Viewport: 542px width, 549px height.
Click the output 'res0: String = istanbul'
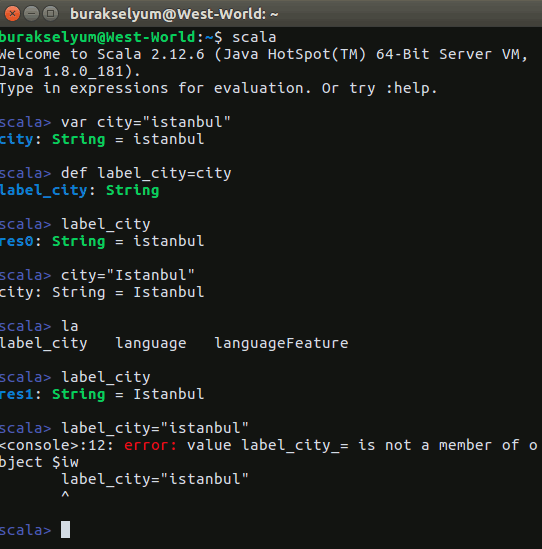click(102, 241)
